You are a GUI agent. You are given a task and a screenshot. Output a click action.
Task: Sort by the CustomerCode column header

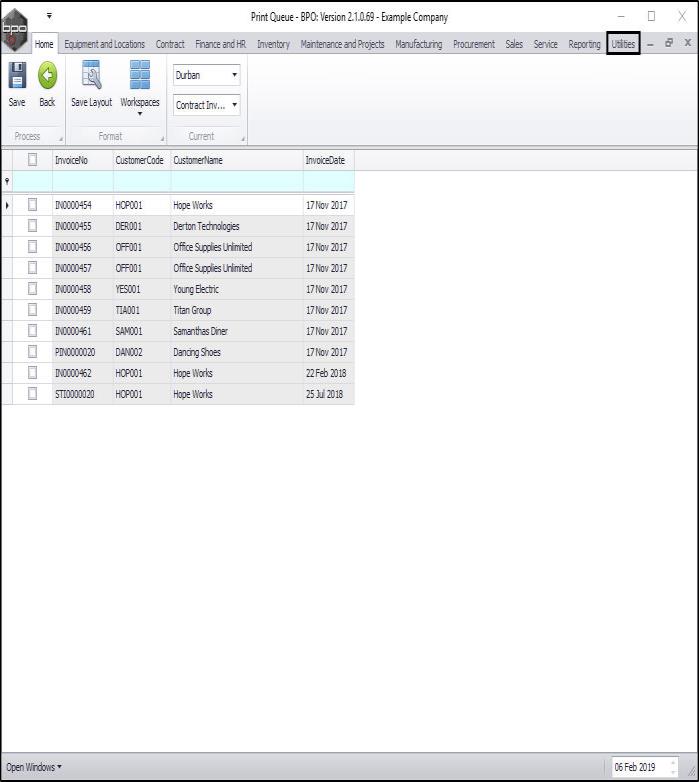click(x=142, y=160)
